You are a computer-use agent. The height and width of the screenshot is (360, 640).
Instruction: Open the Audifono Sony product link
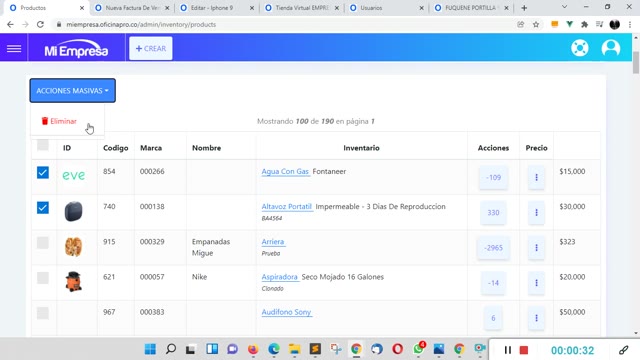click(287, 312)
